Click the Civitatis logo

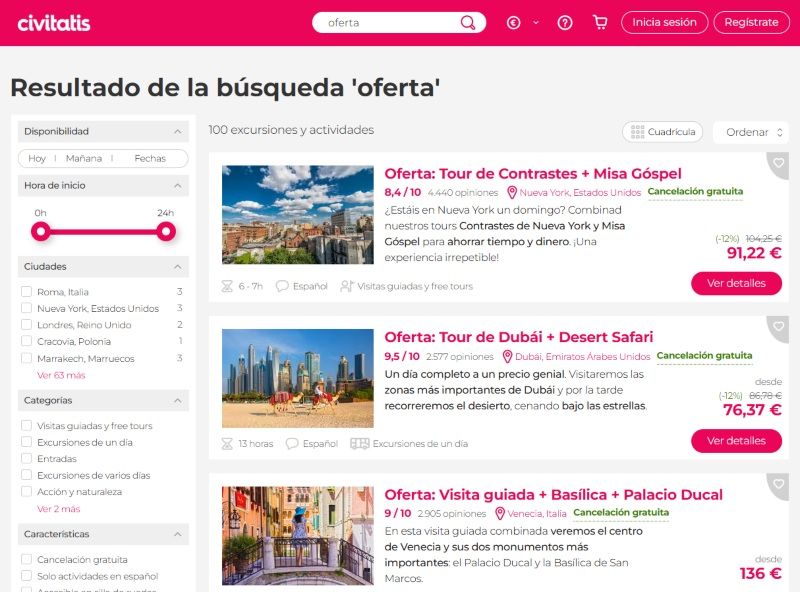pyautogui.click(x=54, y=22)
